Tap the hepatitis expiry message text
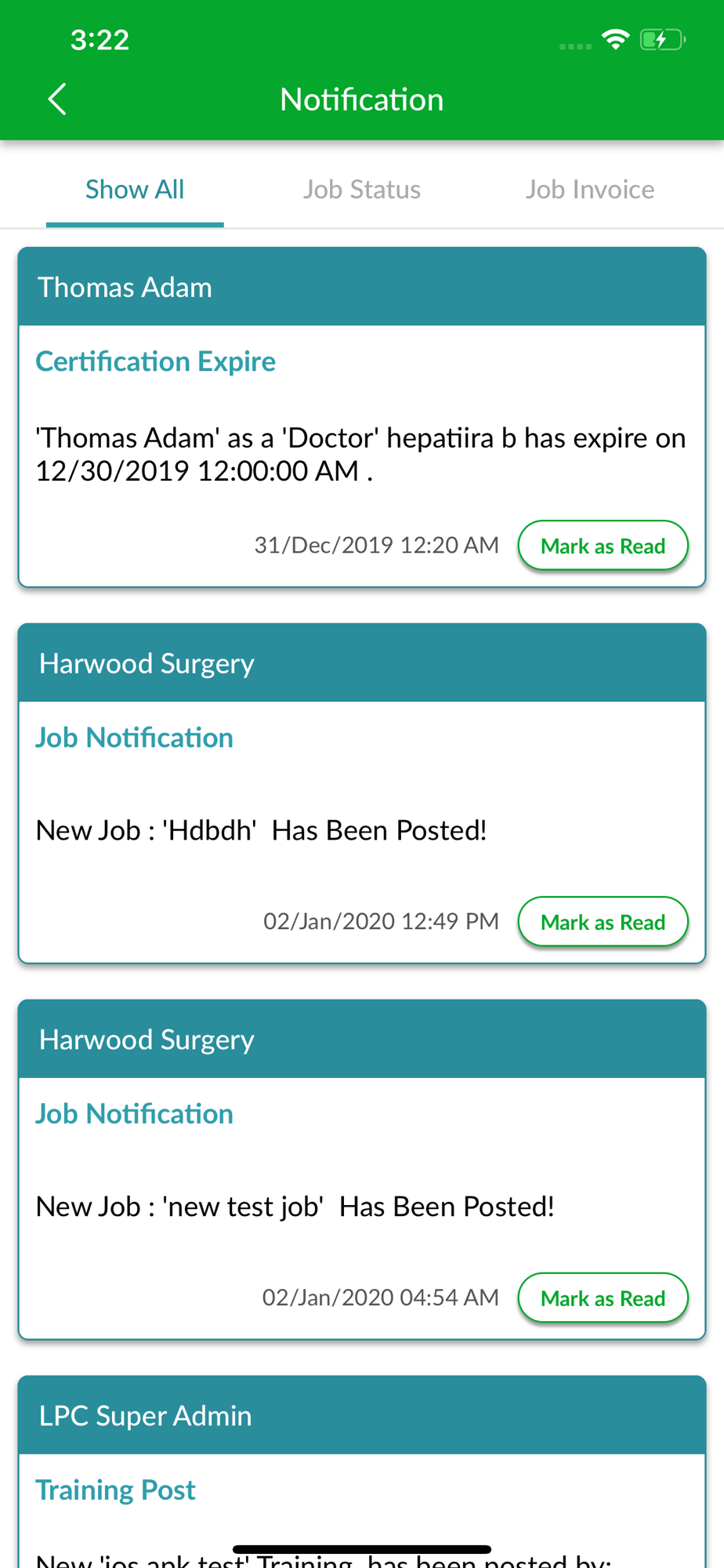The height and width of the screenshot is (1568, 724). point(360,454)
